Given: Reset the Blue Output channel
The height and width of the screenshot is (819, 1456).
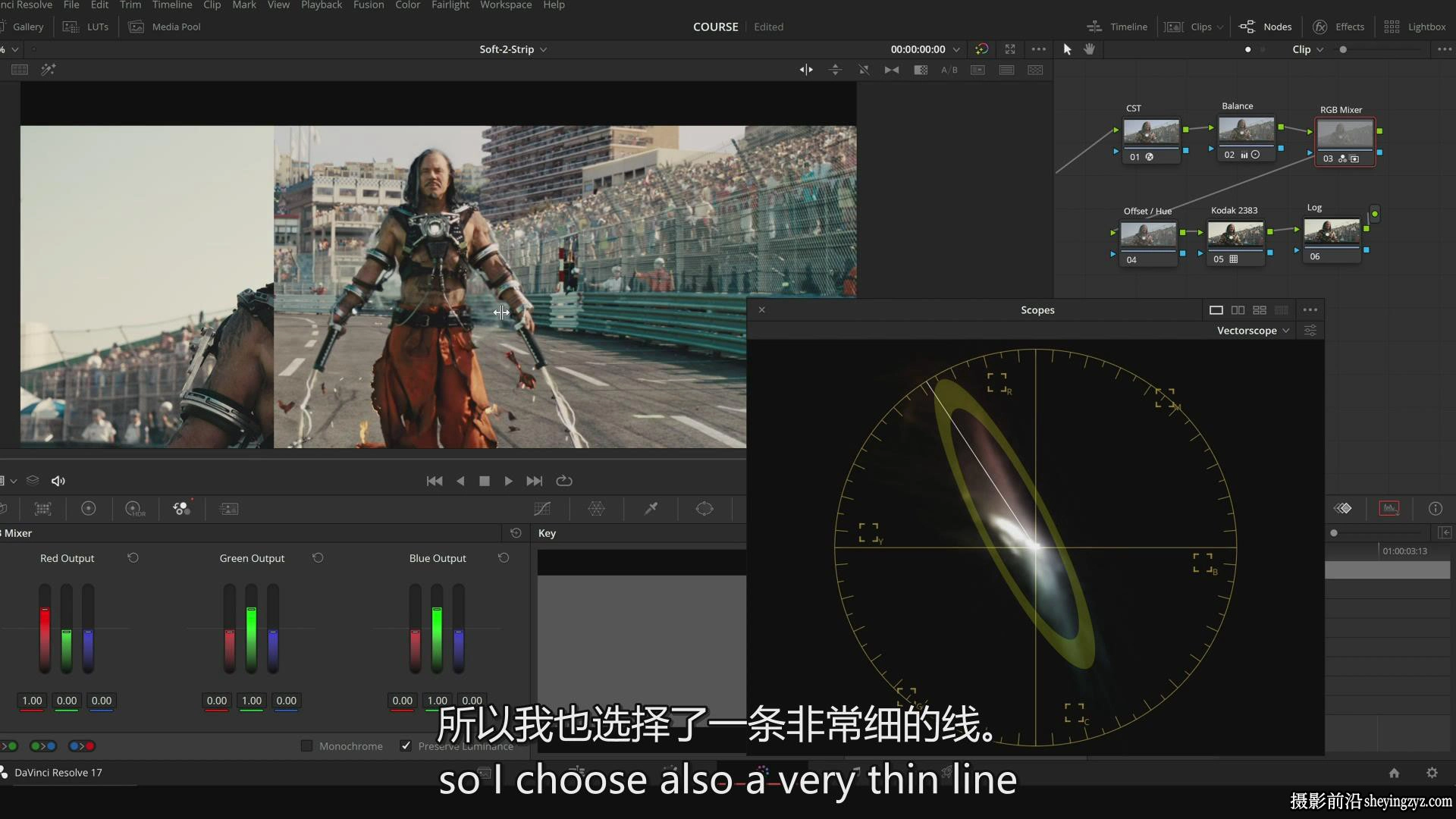Looking at the screenshot, I should (x=503, y=558).
